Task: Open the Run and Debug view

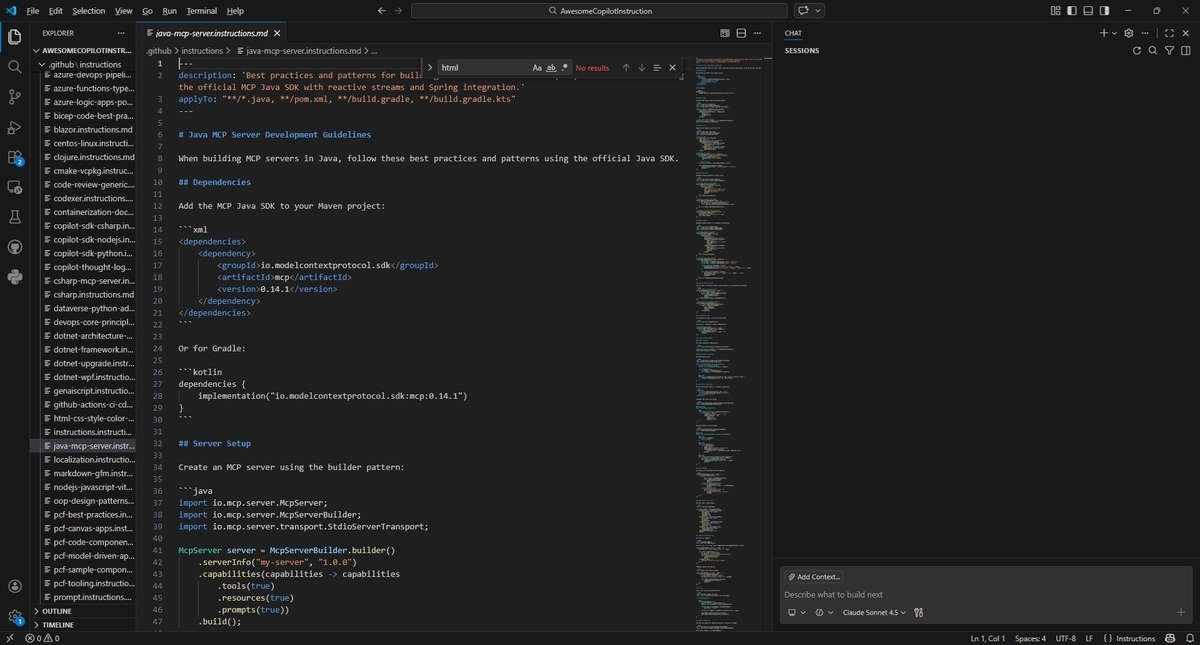Action: (x=15, y=127)
